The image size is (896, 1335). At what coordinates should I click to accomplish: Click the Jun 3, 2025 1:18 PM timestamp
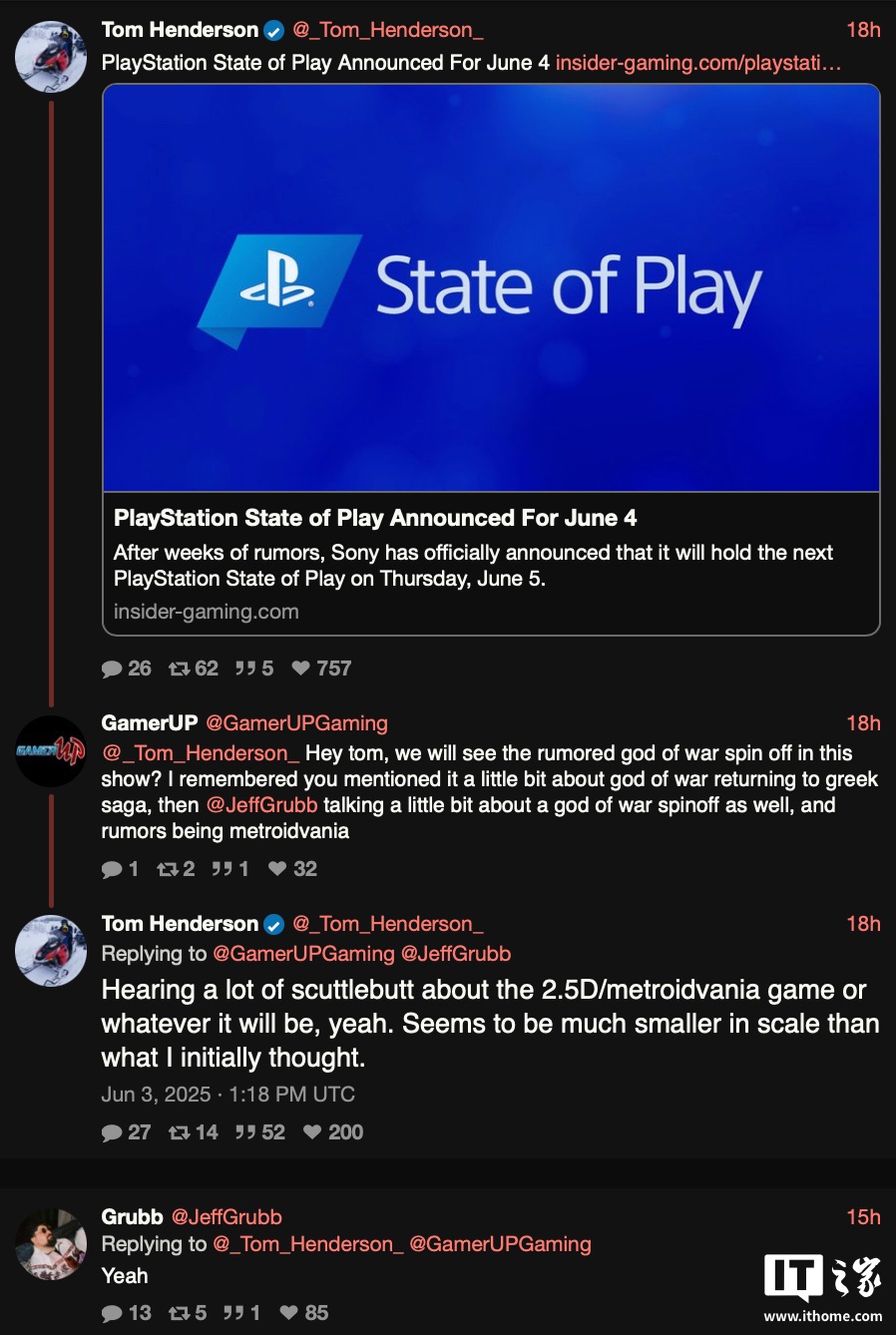tap(227, 1095)
